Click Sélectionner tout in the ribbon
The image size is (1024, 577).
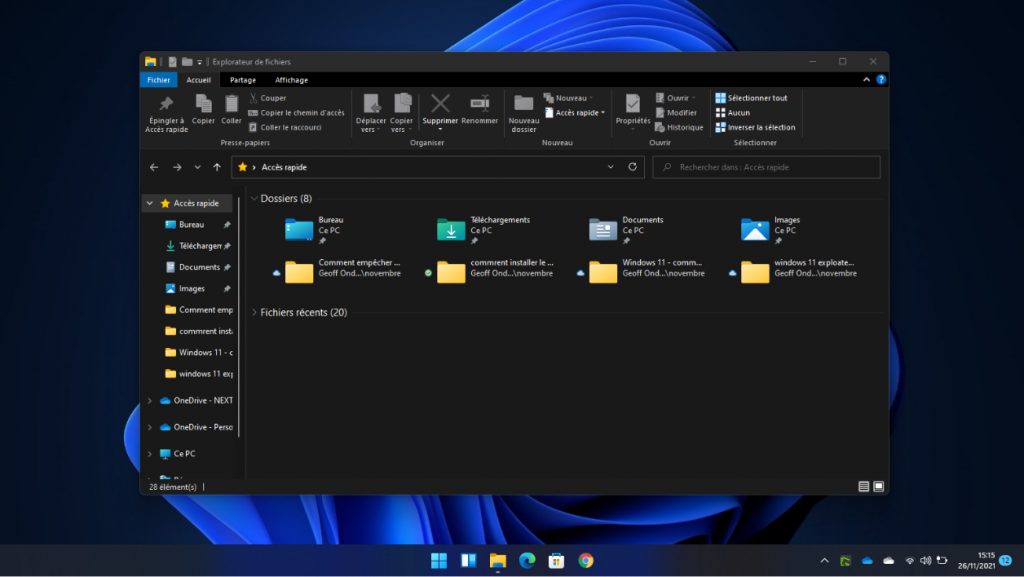pos(756,98)
